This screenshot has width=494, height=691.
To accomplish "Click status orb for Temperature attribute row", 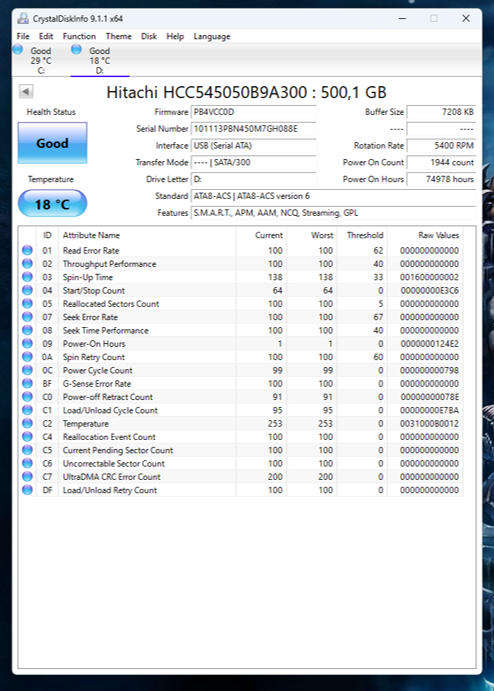I will point(27,423).
